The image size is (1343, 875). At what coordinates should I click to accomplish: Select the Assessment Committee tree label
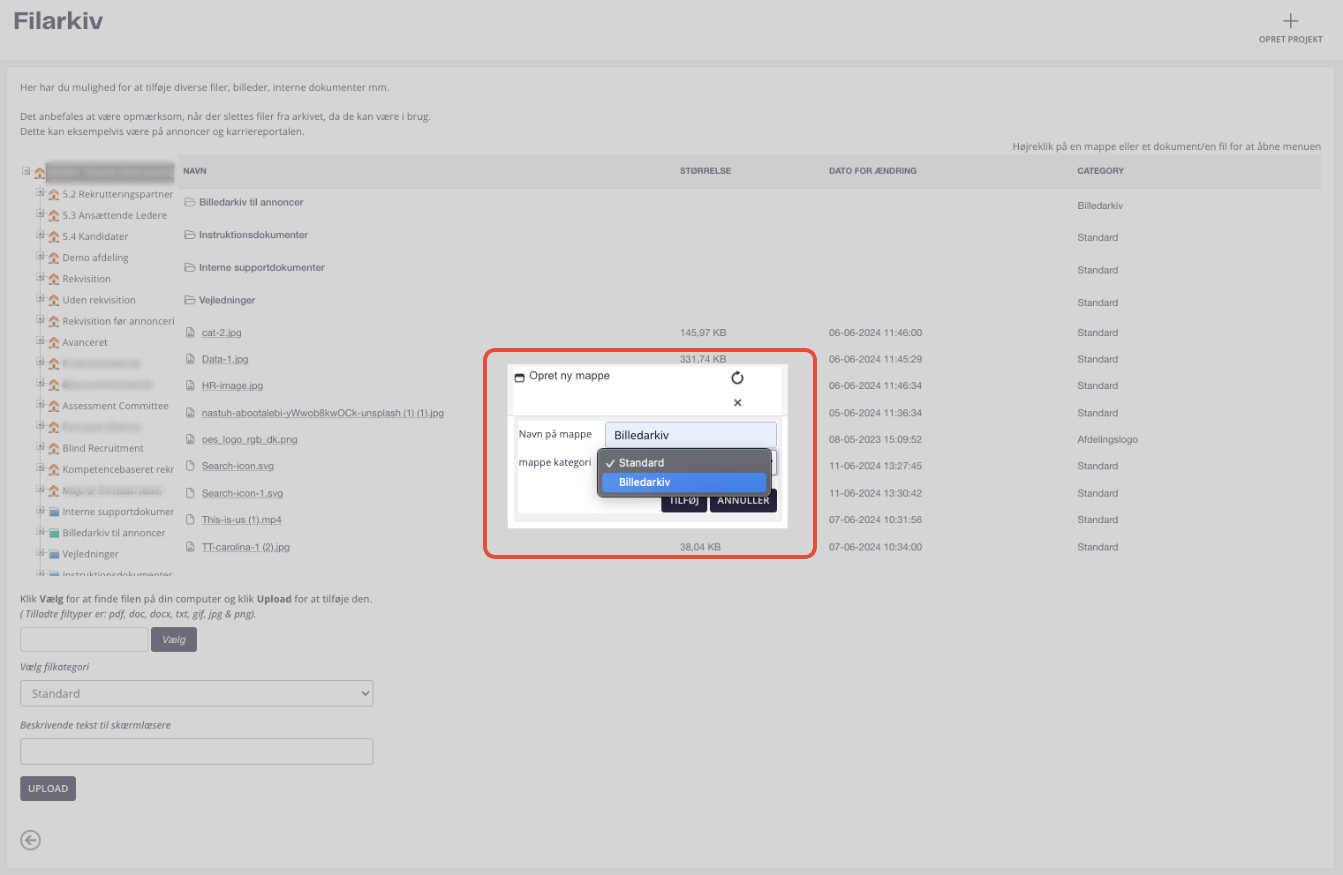115,406
